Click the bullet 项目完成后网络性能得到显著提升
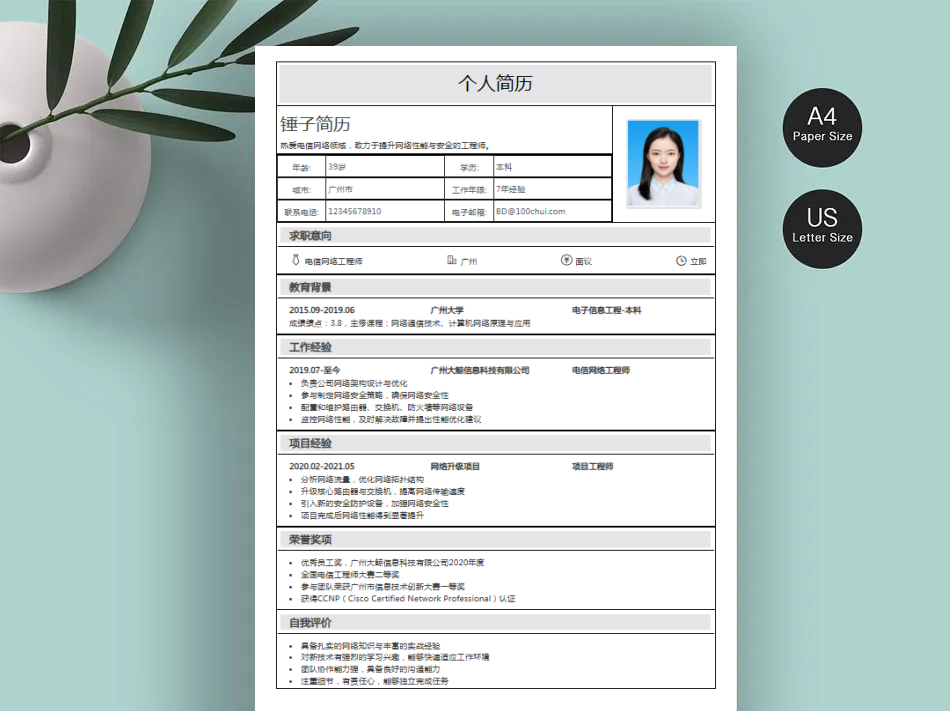The height and width of the screenshot is (711, 950). [362, 515]
